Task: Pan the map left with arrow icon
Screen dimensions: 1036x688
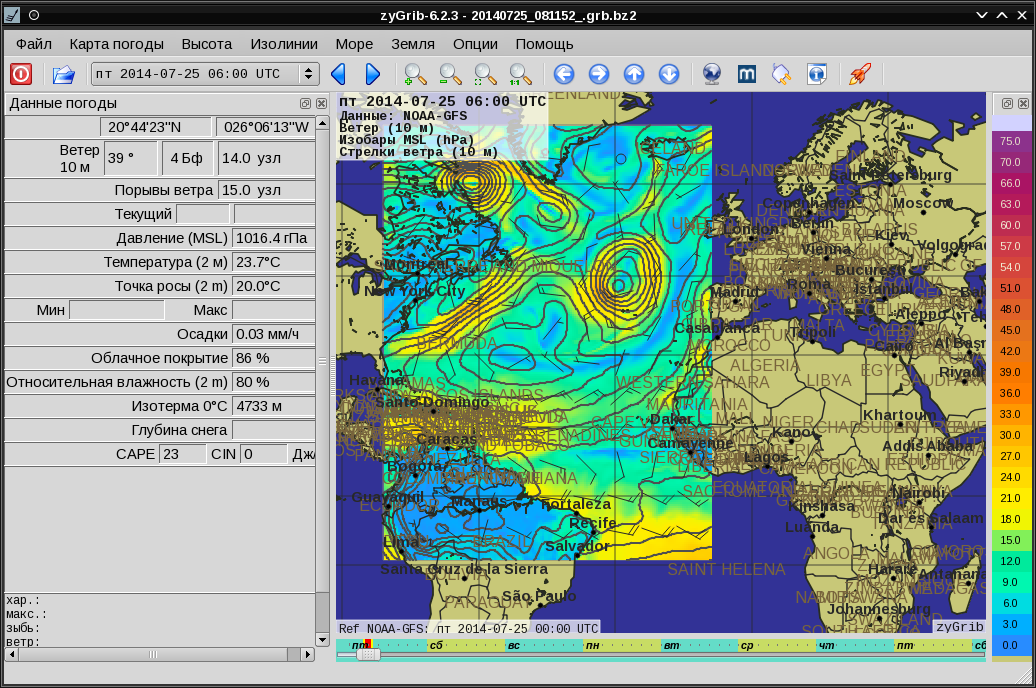Action: coord(564,74)
